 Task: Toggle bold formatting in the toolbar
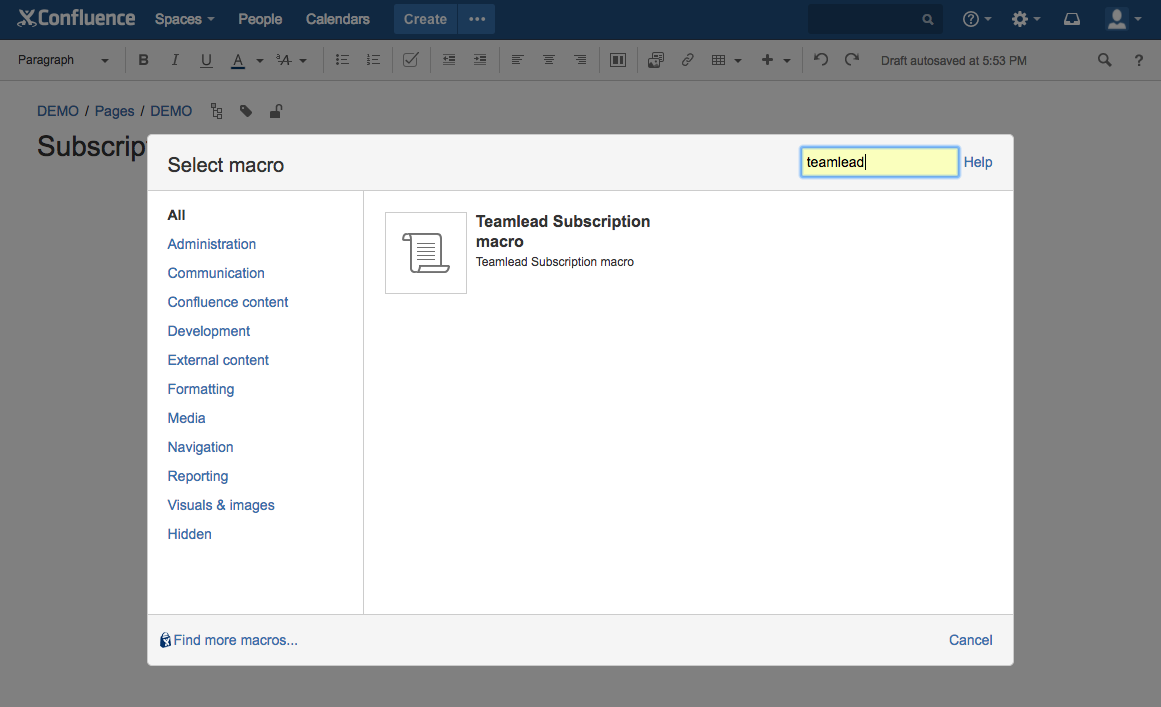point(143,60)
